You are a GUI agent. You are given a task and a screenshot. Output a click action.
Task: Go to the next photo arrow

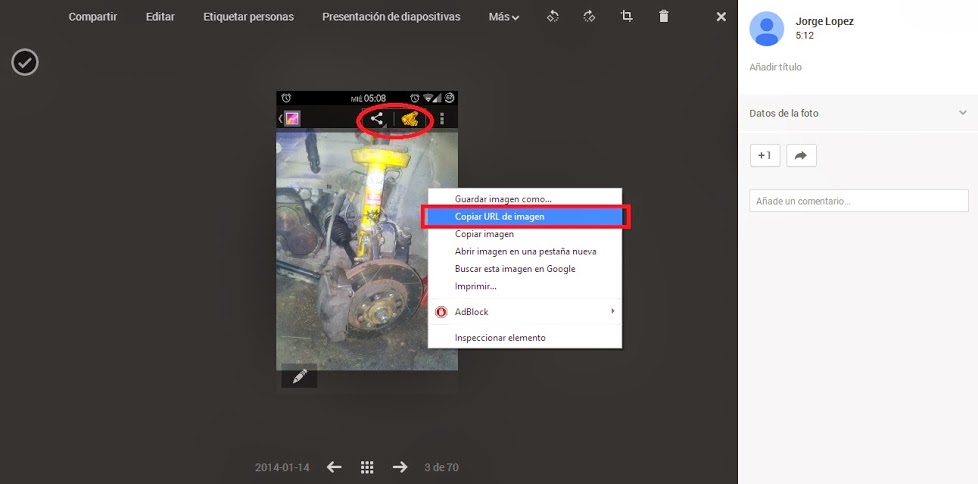click(400, 467)
